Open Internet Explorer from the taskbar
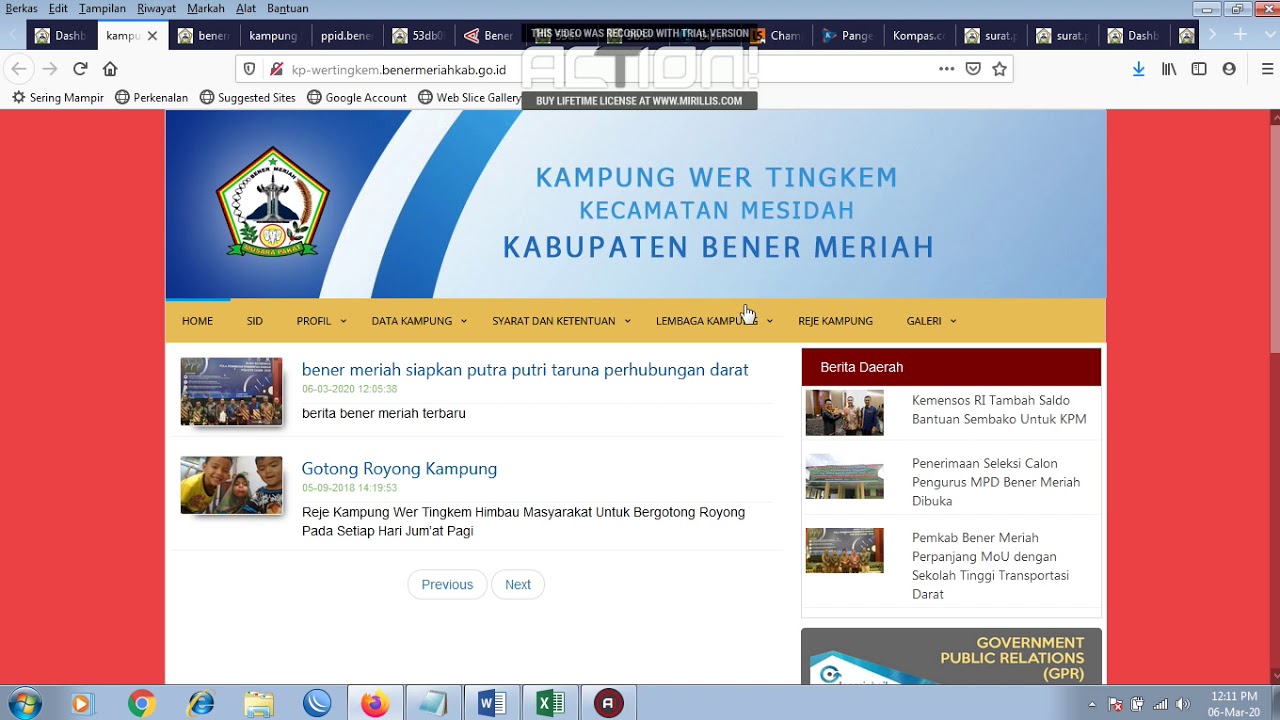The height and width of the screenshot is (720, 1280). click(201, 704)
